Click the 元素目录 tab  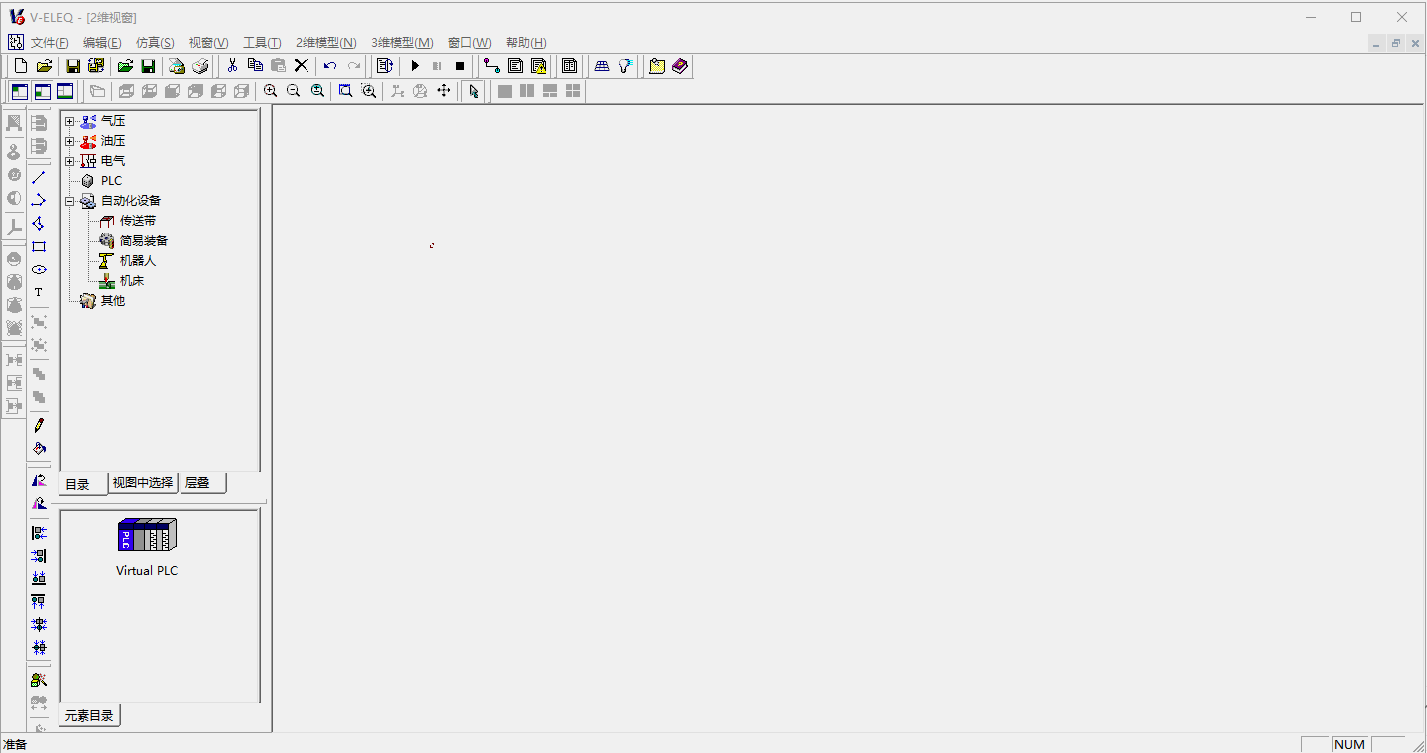[89, 716]
